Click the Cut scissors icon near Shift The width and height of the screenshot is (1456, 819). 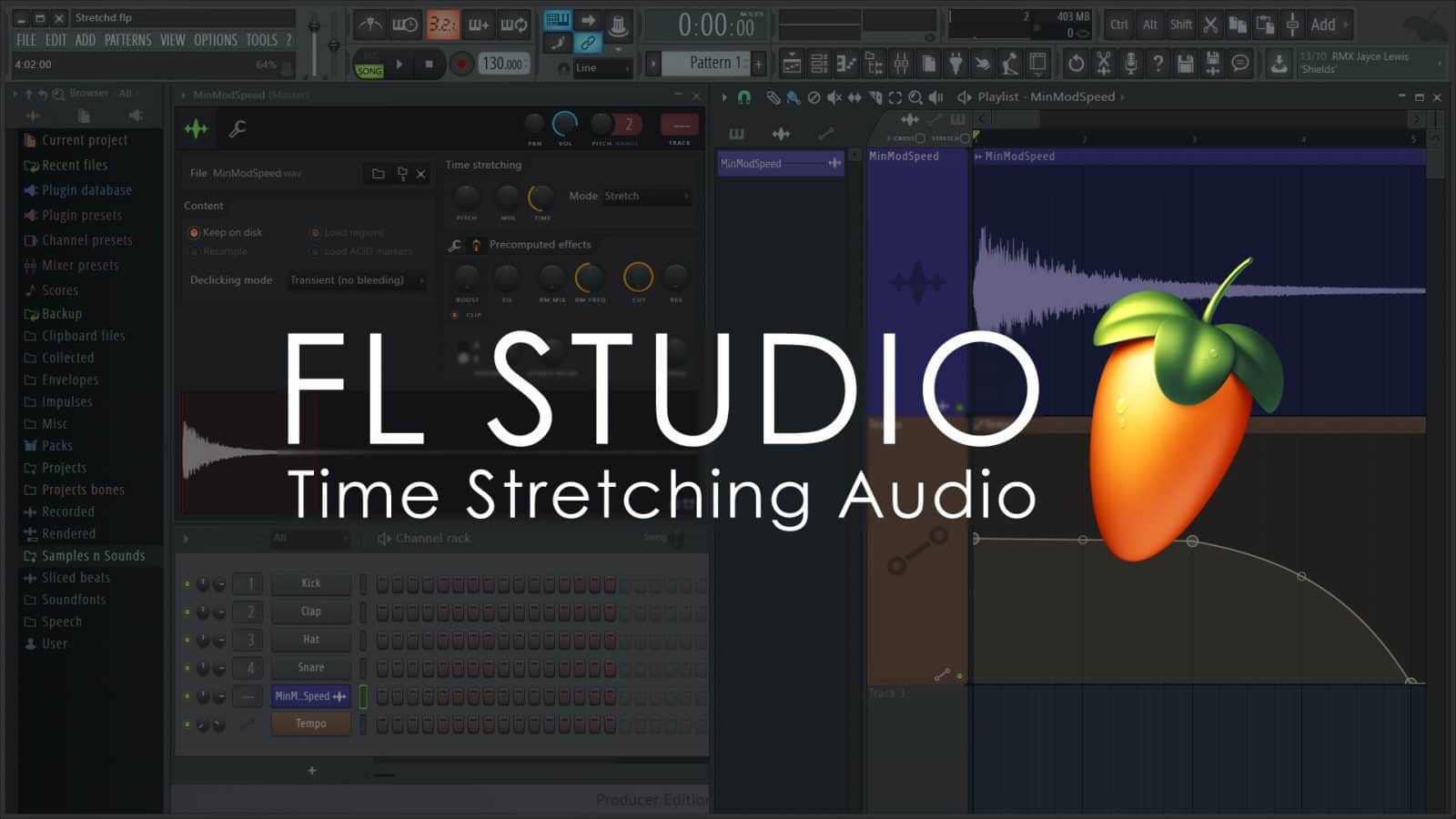pos(1210,25)
